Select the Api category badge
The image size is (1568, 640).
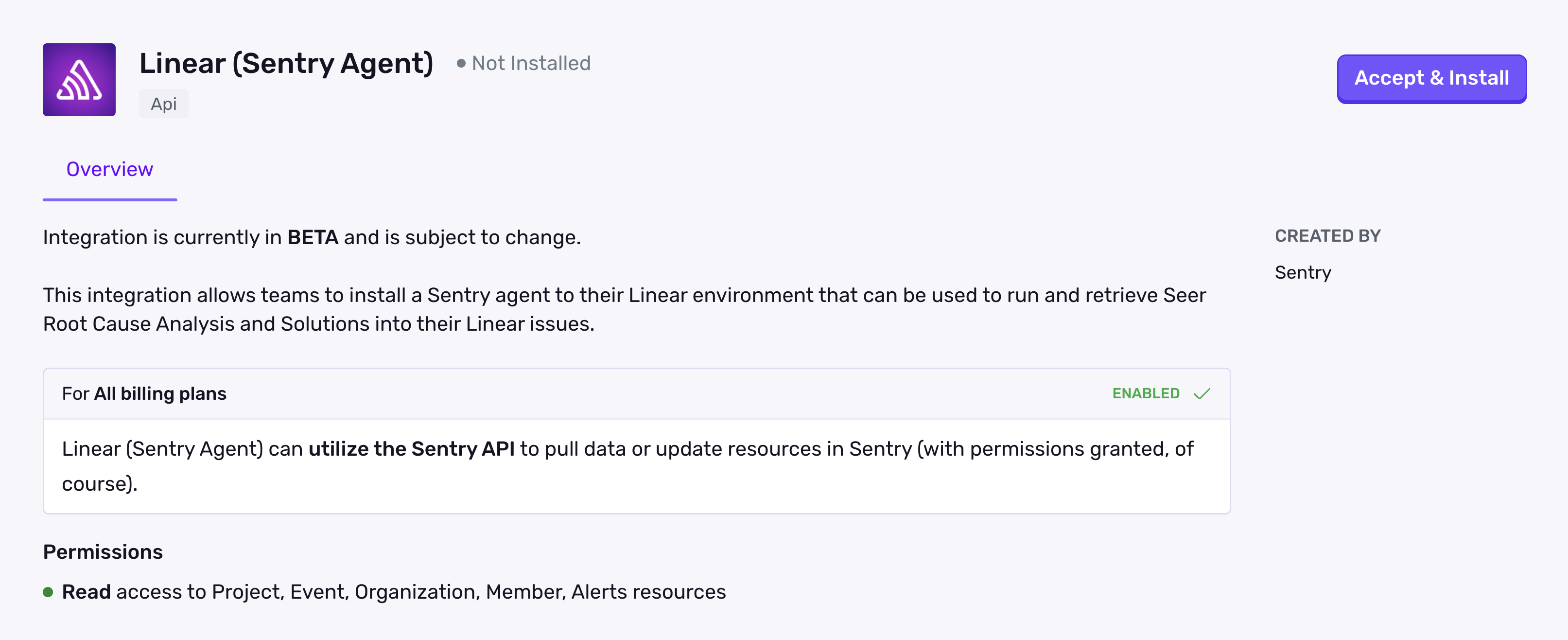(x=163, y=104)
